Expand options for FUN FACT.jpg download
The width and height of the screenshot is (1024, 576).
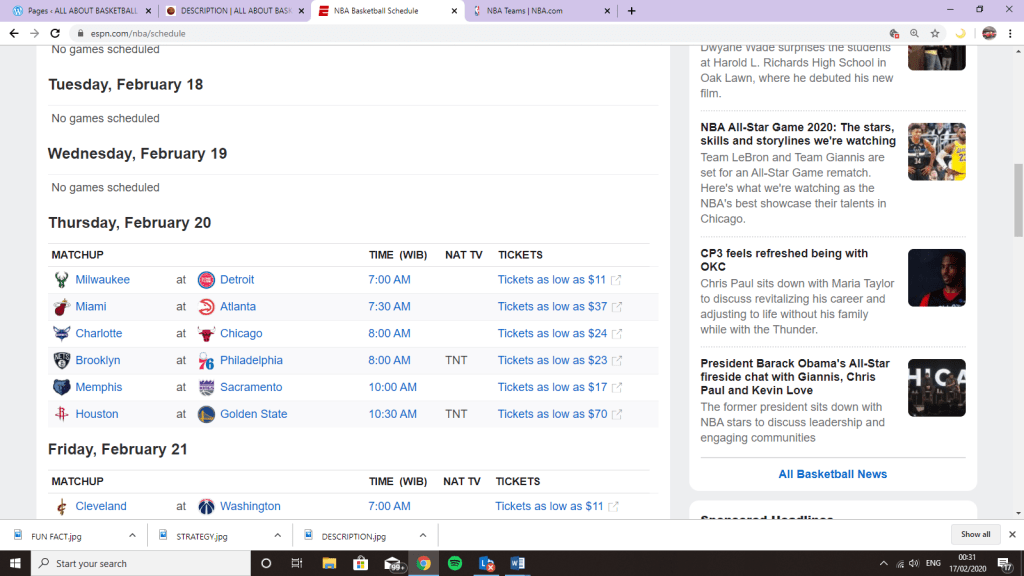click(130, 535)
